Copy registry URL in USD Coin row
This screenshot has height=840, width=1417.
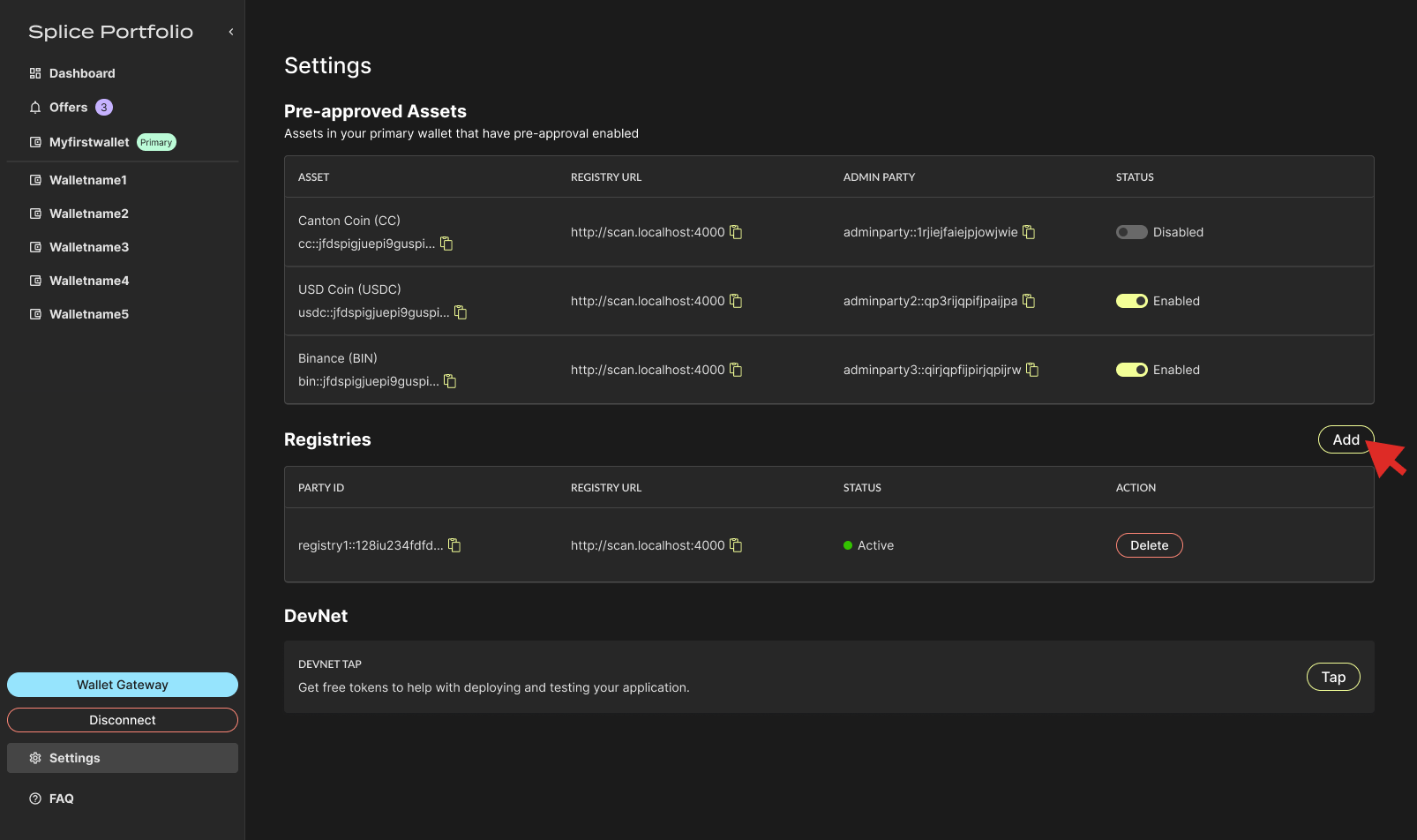(x=736, y=301)
